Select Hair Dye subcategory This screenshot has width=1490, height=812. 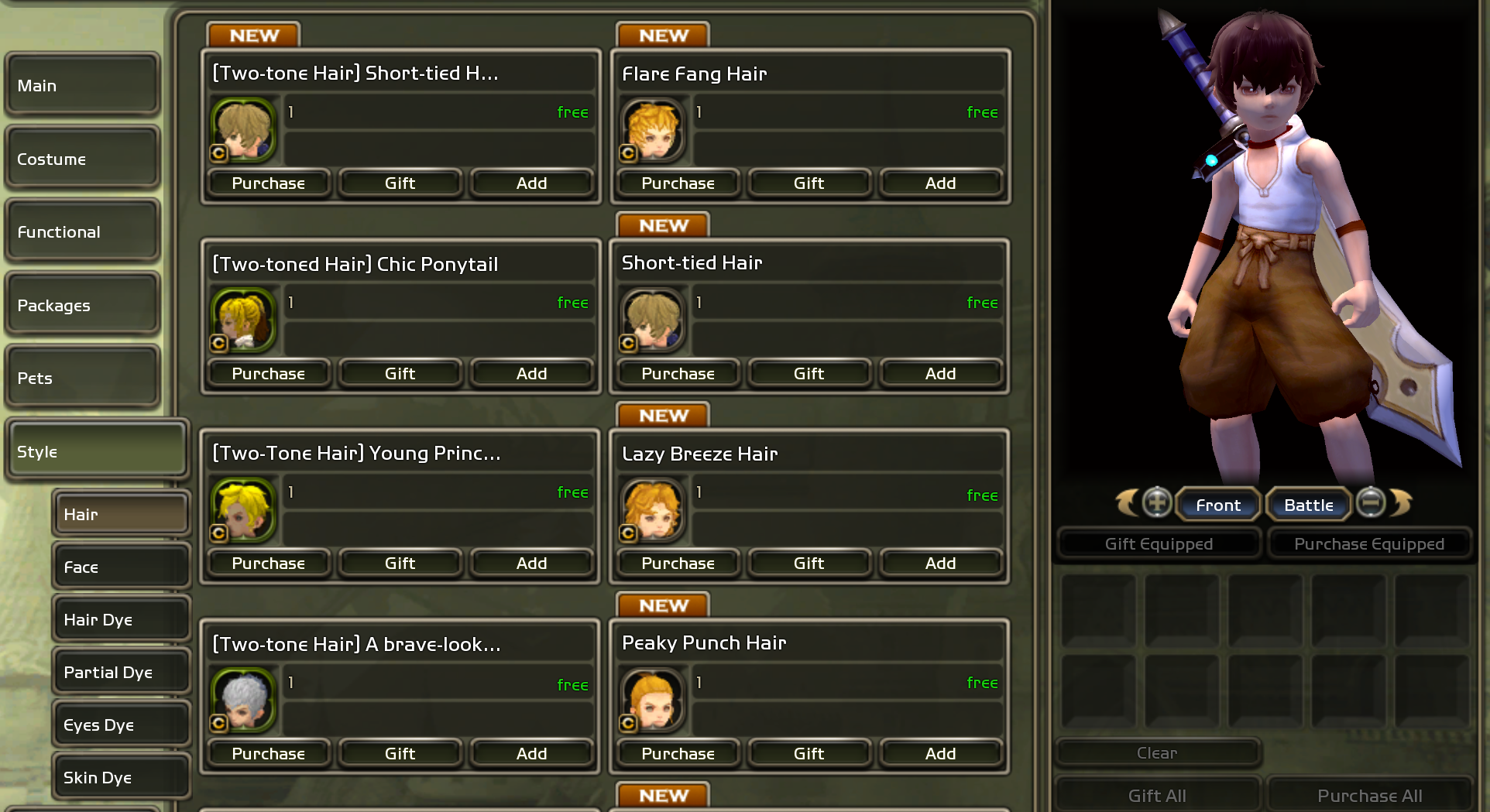click(121, 619)
